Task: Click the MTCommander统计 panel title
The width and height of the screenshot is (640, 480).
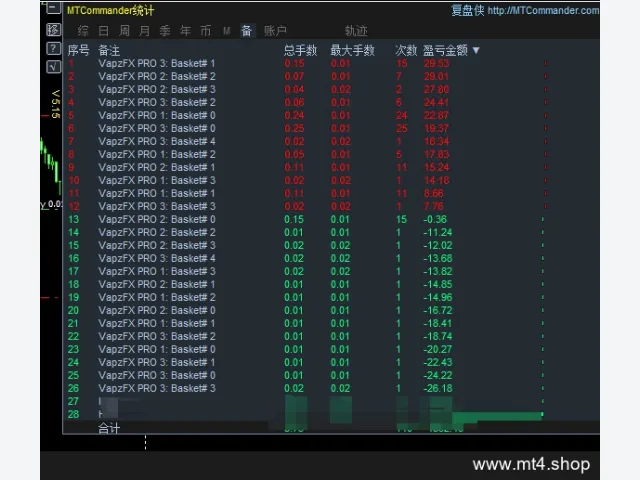Action: [111, 10]
